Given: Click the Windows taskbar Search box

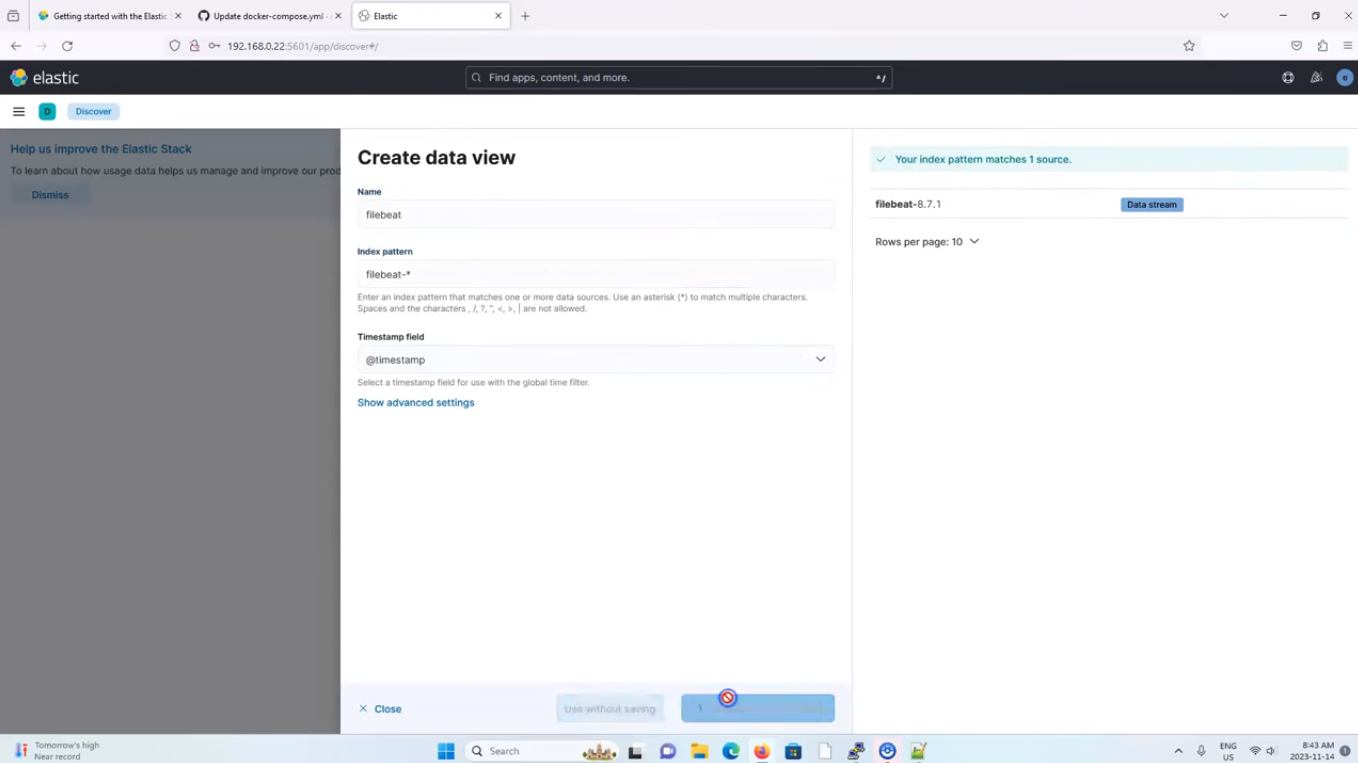Looking at the screenshot, I should pyautogui.click(x=542, y=751).
